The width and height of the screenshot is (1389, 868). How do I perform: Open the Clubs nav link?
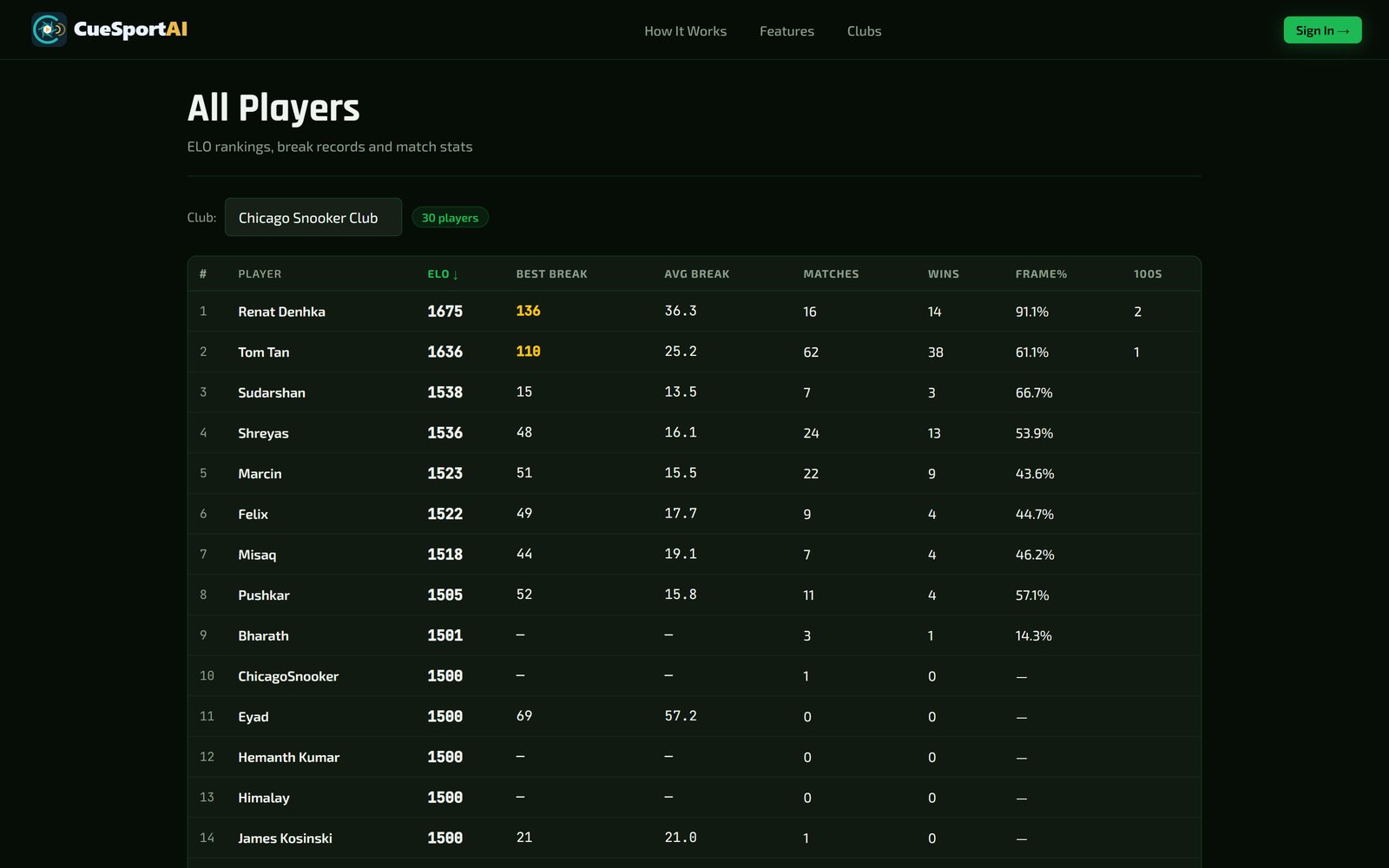tap(864, 31)
